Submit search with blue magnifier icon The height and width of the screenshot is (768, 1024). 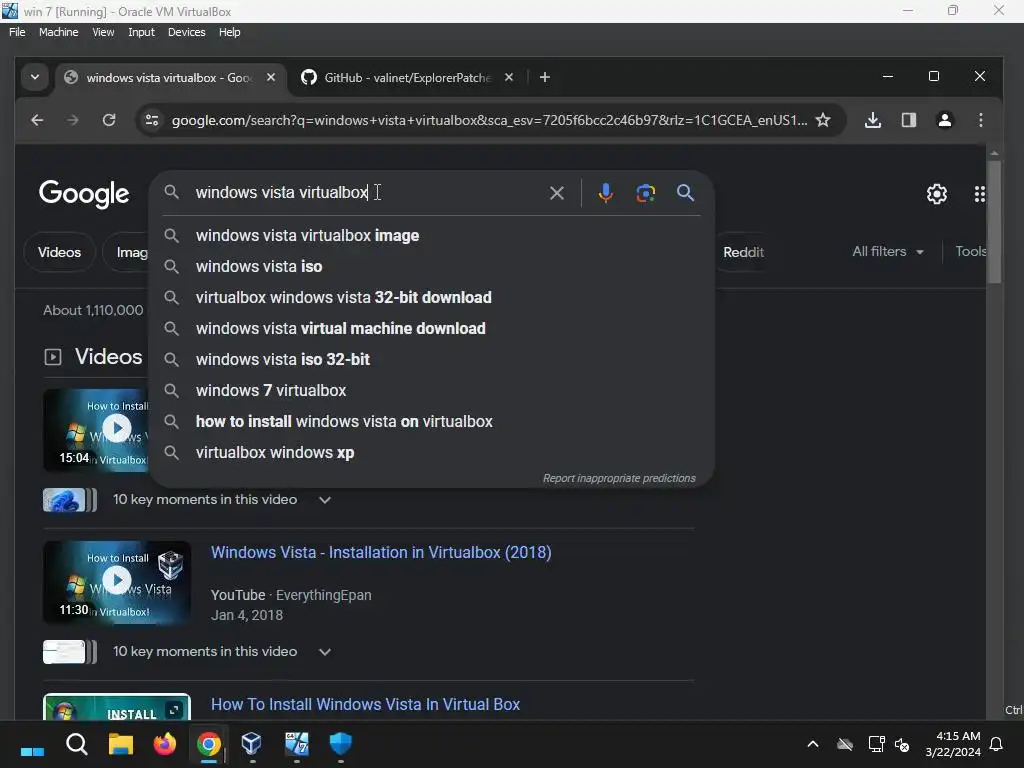point(685,193)
